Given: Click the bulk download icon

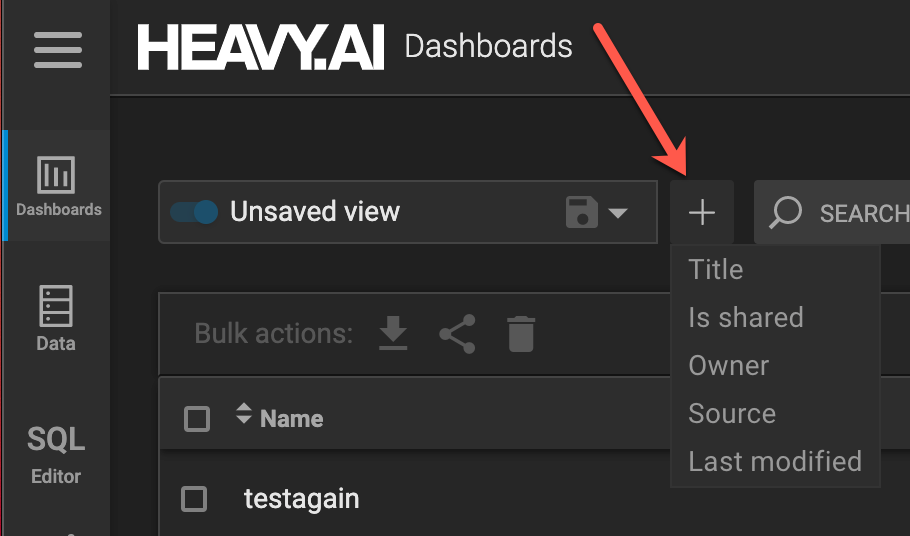Looking at the screenshot, I should click(x=393, y=334).
